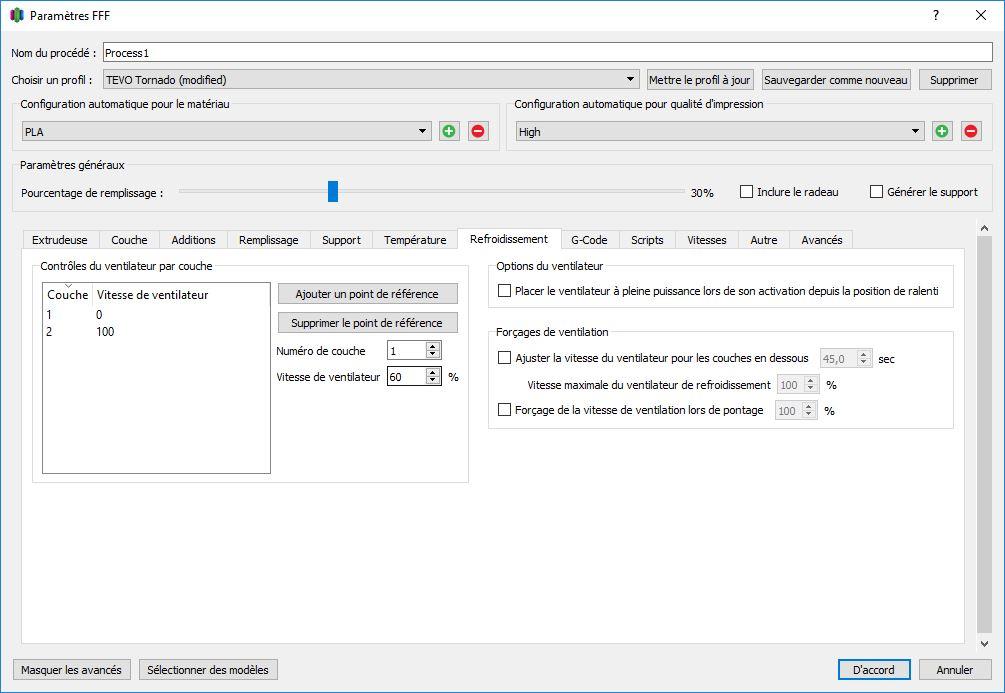Add a new print quality configuration (green plus)

coord(942,131)
